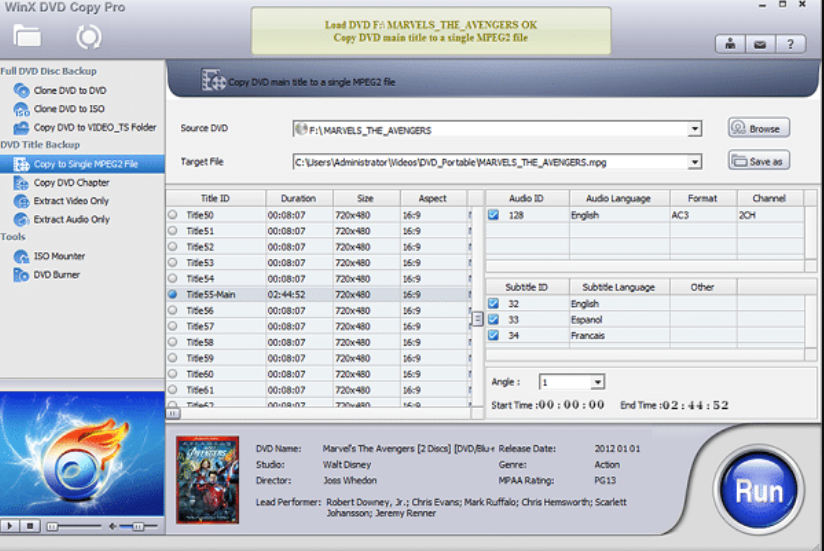The height and width of the screenshot is (551, 824).
Task: Click the Aspect column header
Action: pos(433,199)
